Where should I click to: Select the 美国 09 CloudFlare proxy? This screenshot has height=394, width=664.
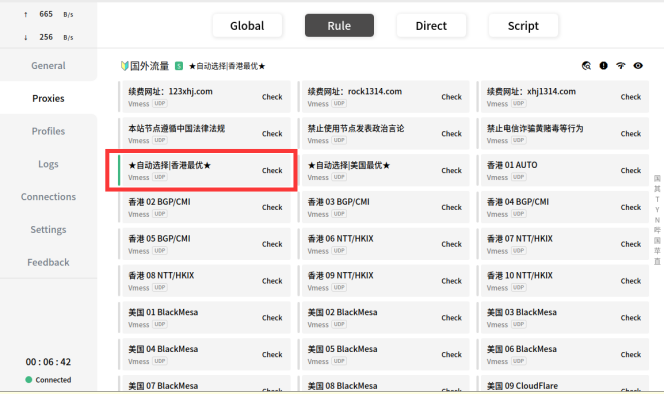pos(563,383)
